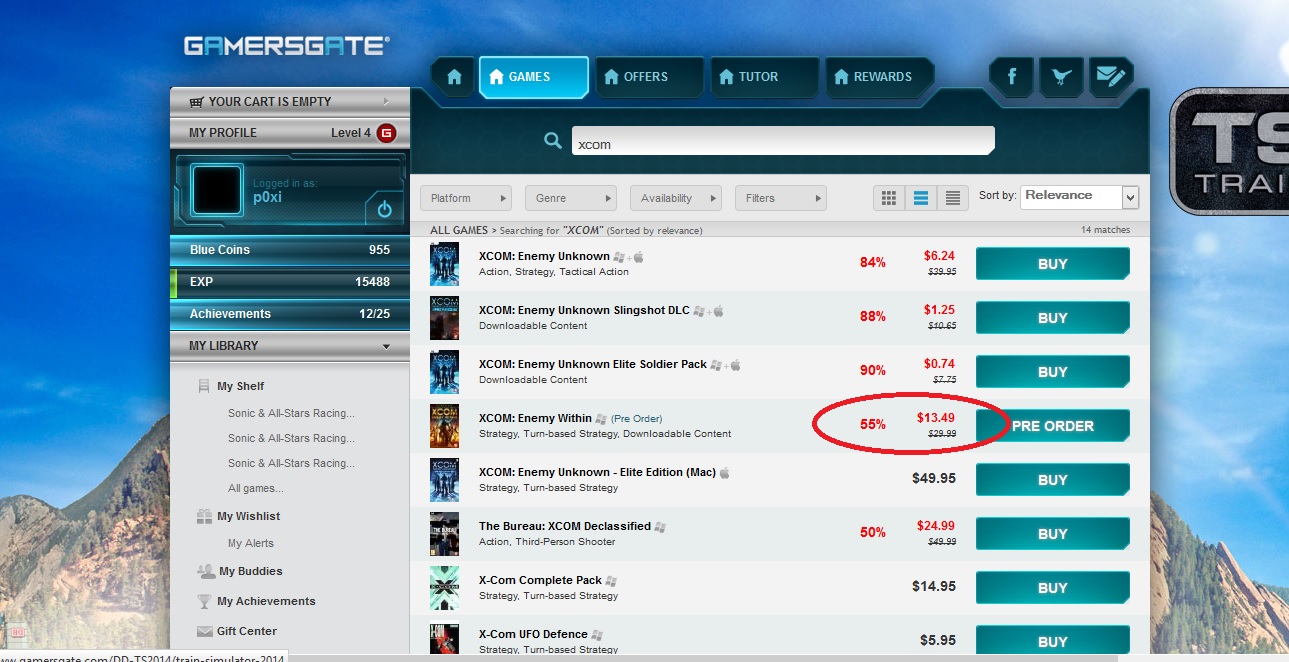Buy X-Com UFO Defence
The height and width of the screenshot is (662, 1289).
tap(1052, 642)
